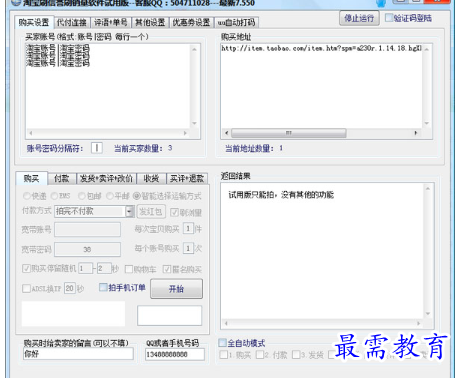
Task: Check the 2.付款 auto step checkbox
Action: 260,355
